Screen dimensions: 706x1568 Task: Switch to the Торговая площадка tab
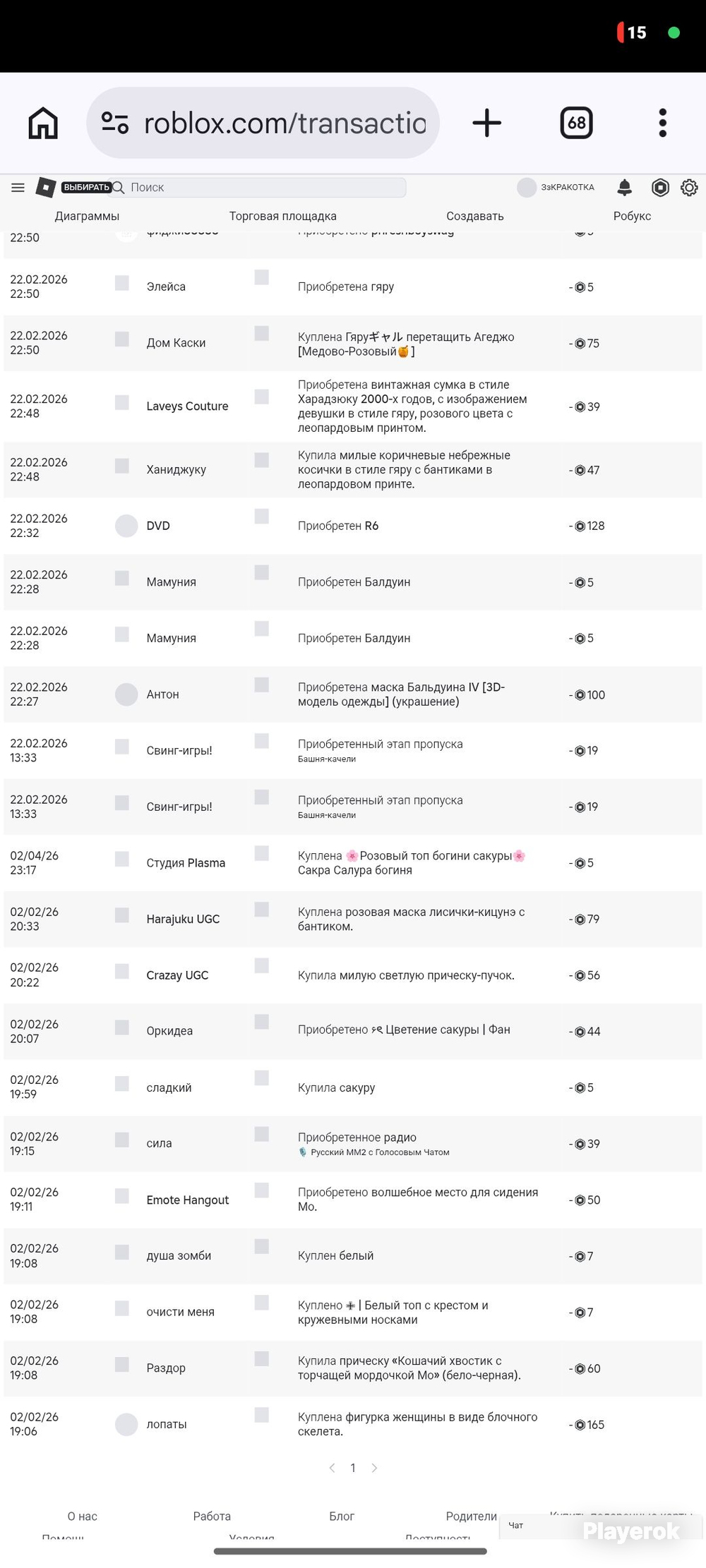282,216
